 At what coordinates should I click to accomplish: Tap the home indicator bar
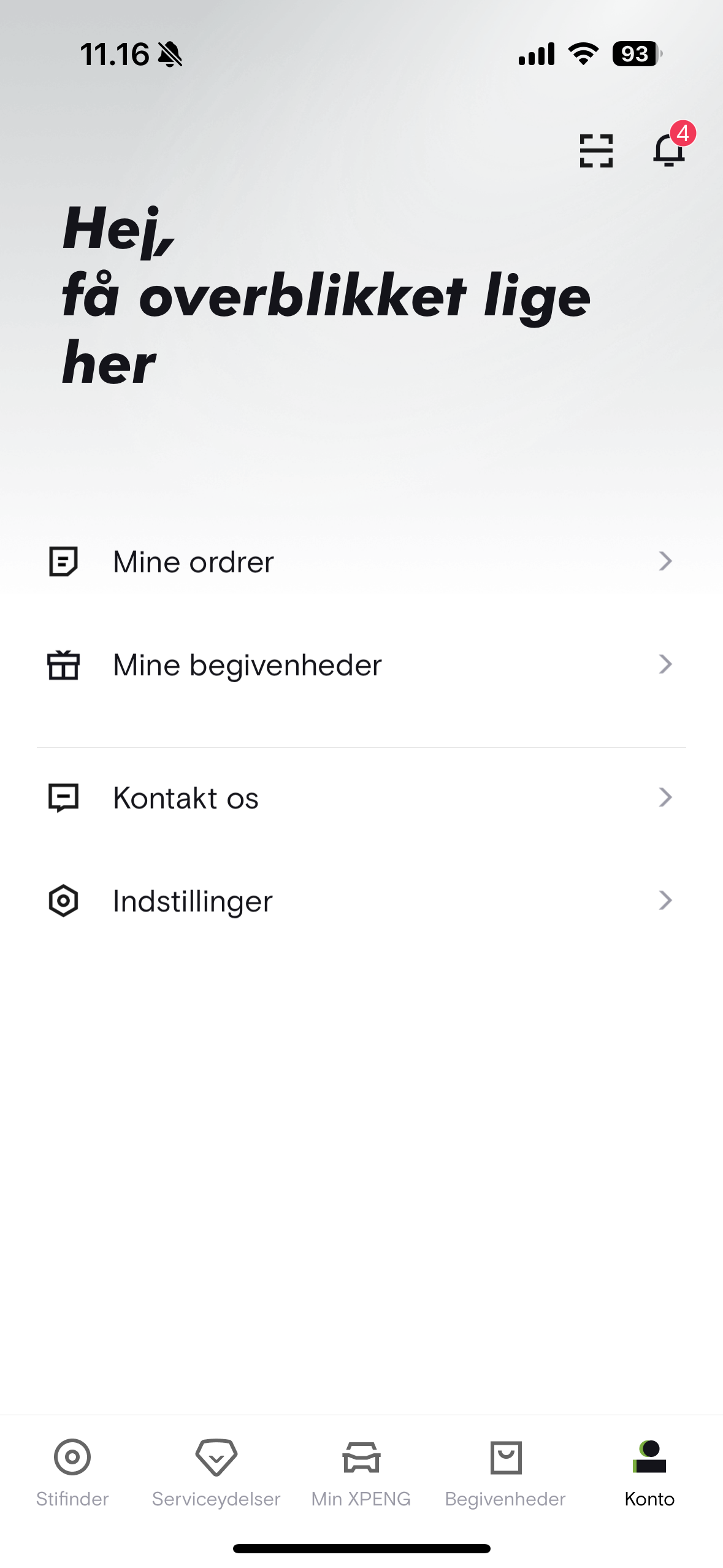[x=361, y=1548]
